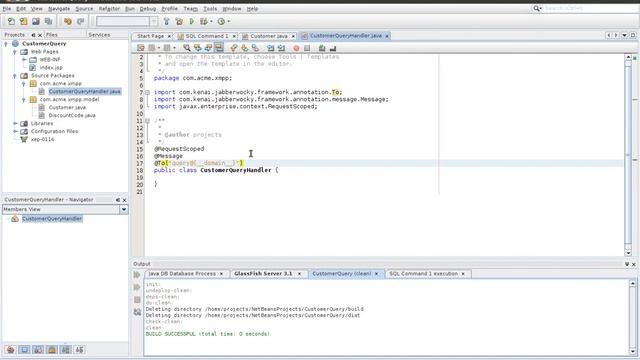The image size is (640, 360).
Task: Click the Clean and Build Project icon
Action: click(x=179, y=21)
